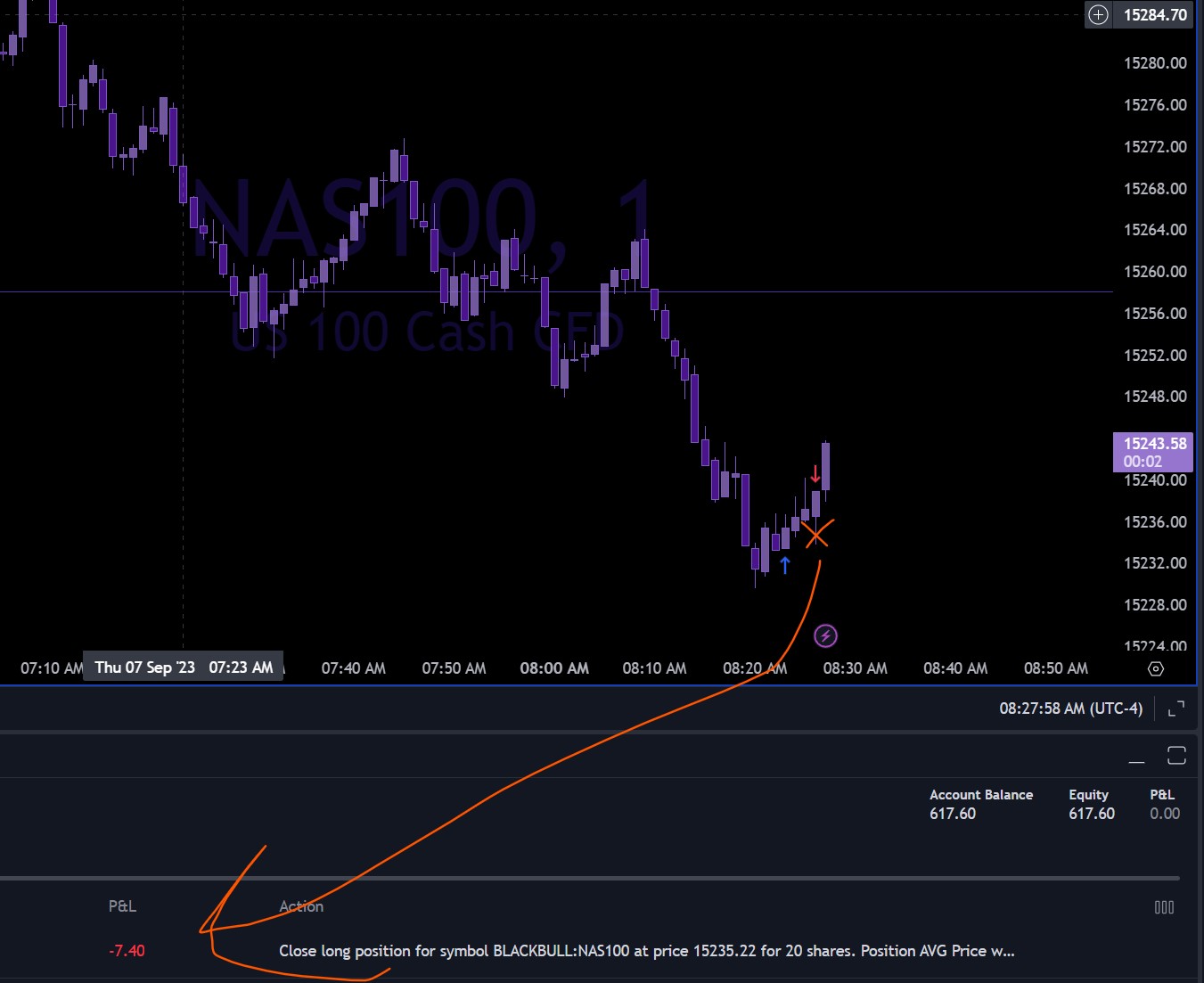Click the 08:40 AM time axis label
The width and height of the screenshot is (1204, 983).
[x=955, y=668]
